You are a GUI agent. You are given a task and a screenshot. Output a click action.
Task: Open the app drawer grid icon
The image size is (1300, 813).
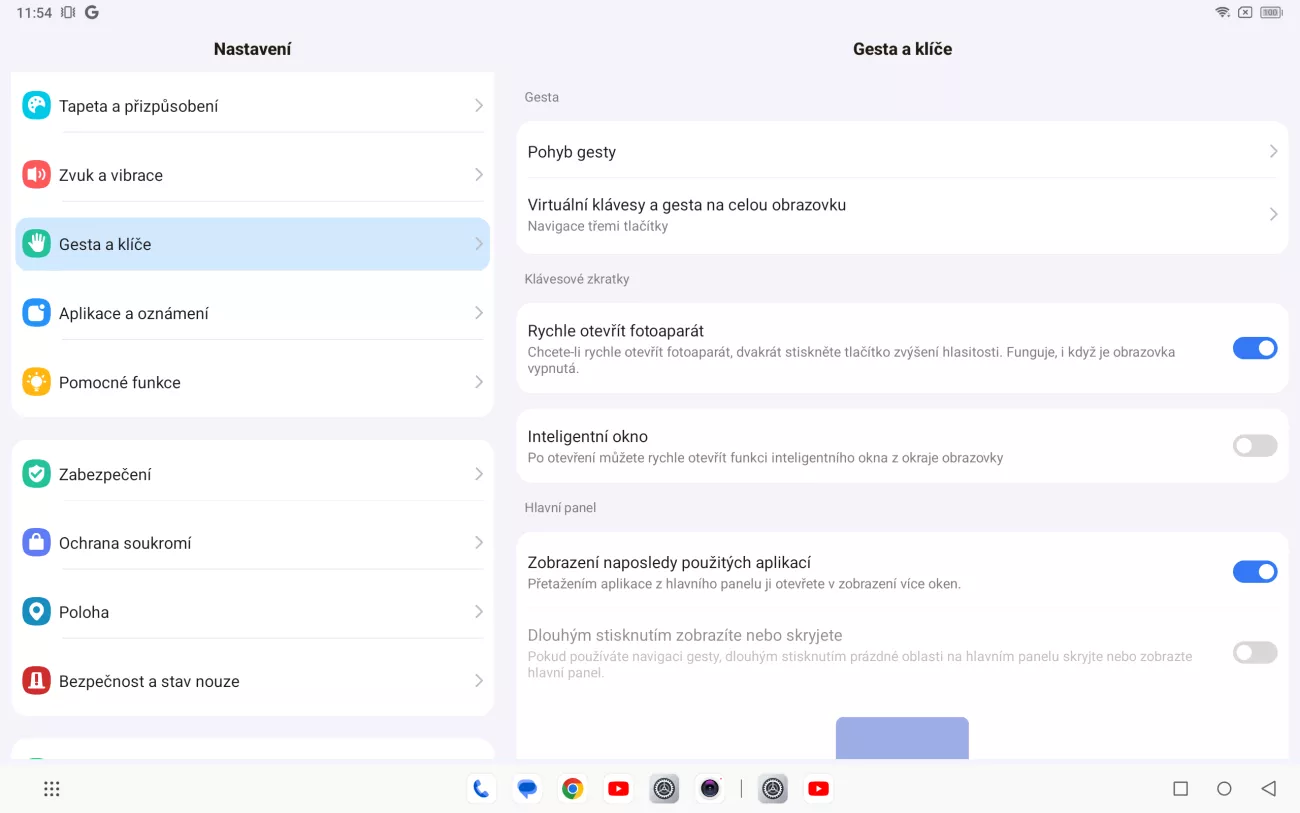52,789
